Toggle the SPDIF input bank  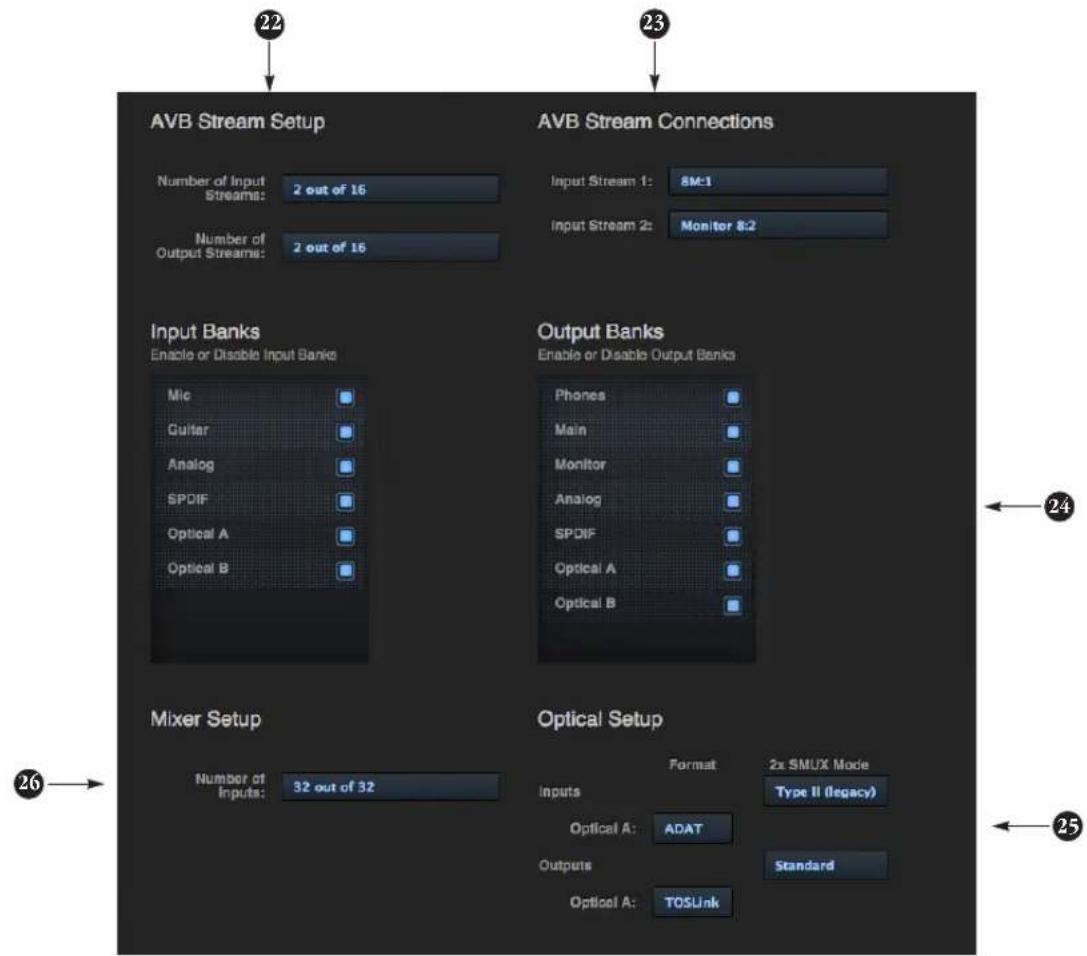pos(345,501)
